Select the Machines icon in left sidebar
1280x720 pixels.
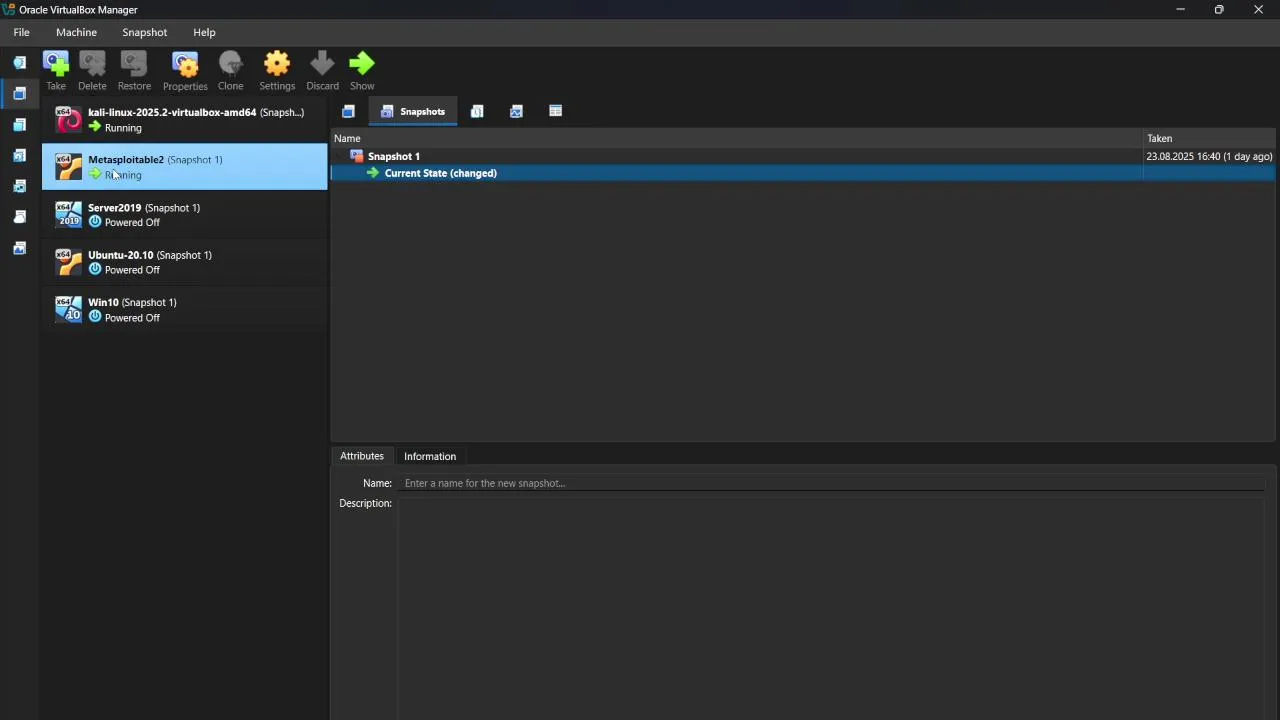click(19, 94)
